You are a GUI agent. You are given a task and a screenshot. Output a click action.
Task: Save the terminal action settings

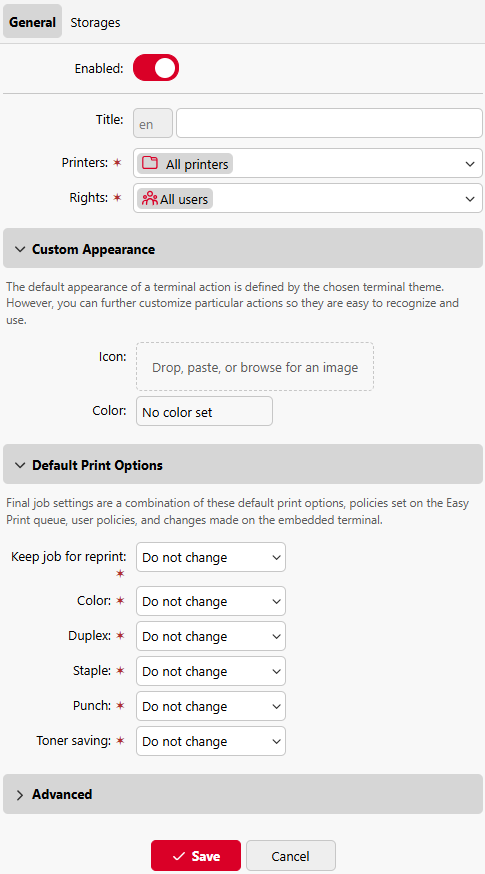click(x=196, y=856)
